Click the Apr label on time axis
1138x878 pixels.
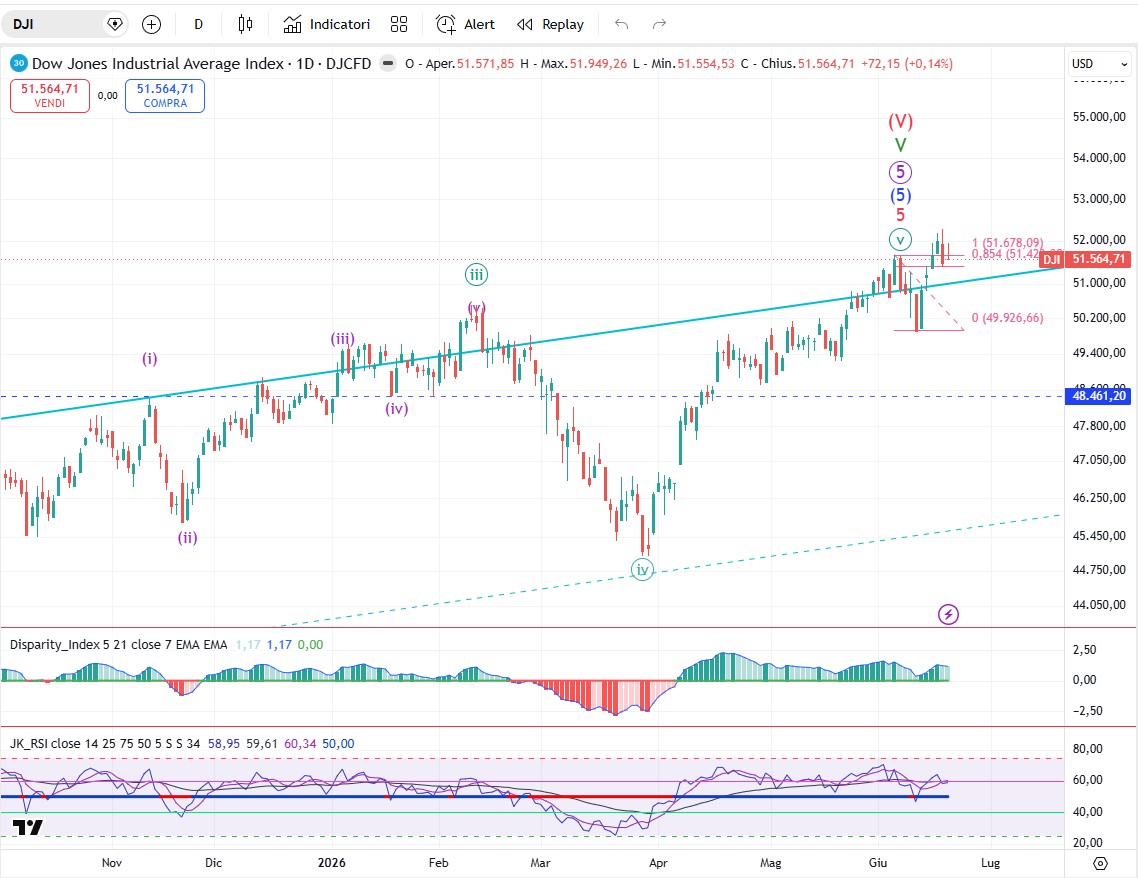tap(658, 863)
